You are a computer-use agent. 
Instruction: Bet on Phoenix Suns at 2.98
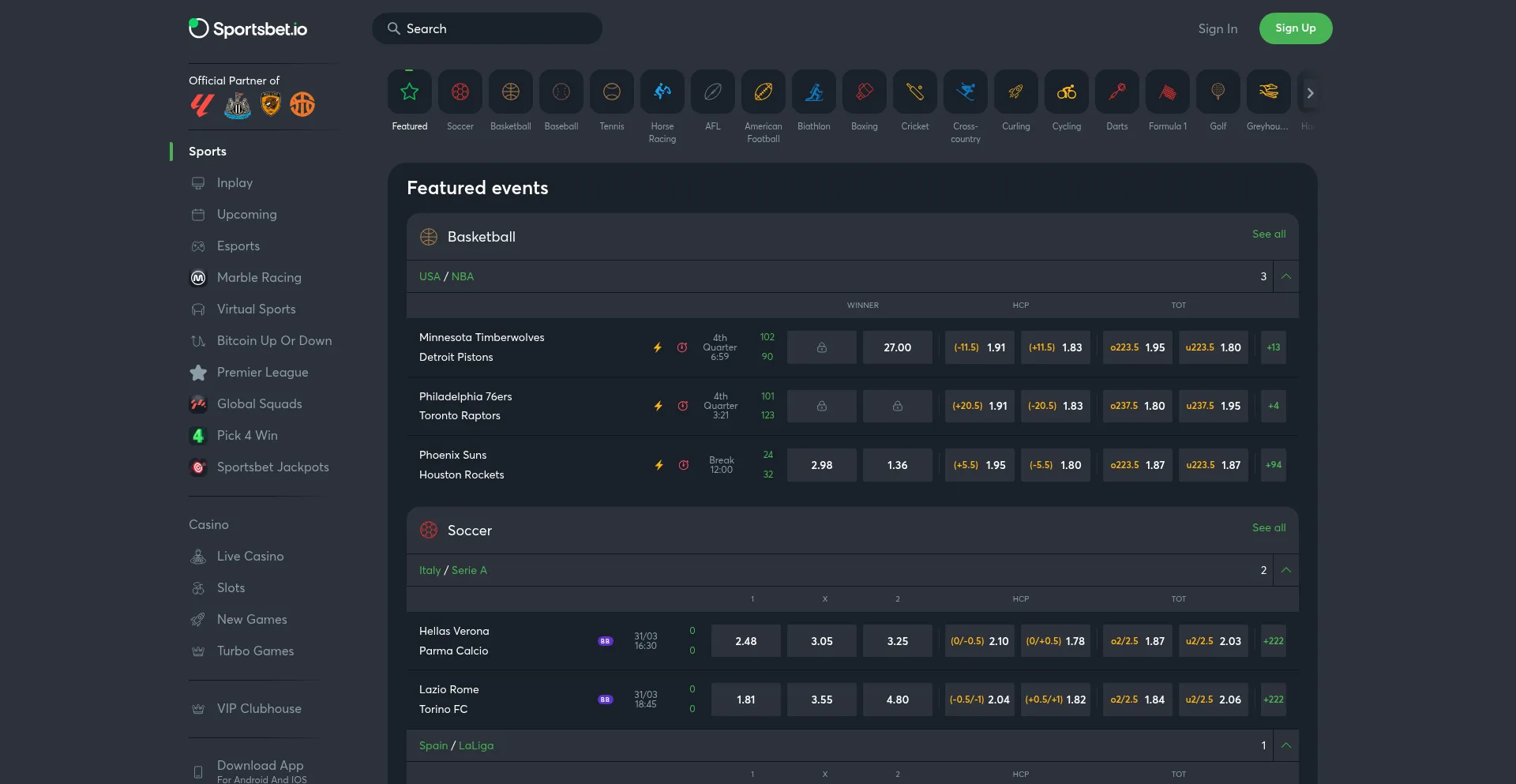coord(822,465)
